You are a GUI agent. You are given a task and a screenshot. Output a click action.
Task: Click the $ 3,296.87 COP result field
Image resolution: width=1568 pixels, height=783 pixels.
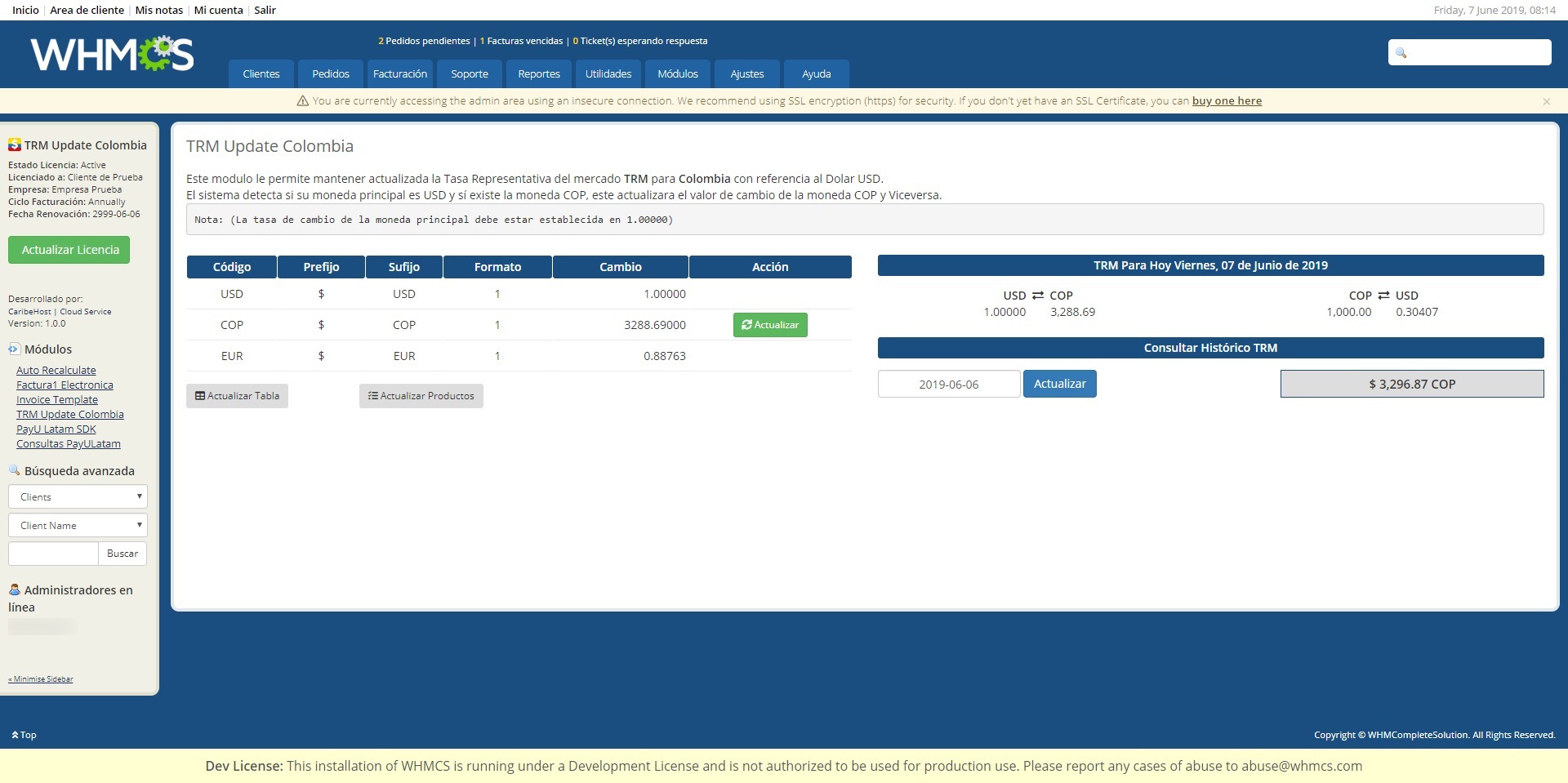pos(1412,384)
